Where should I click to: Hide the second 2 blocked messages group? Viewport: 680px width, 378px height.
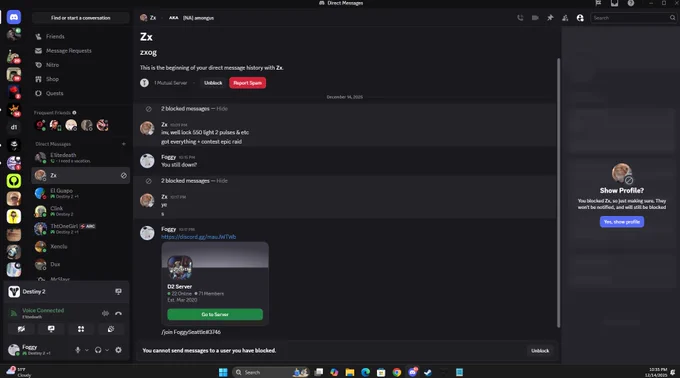[222, 181]
